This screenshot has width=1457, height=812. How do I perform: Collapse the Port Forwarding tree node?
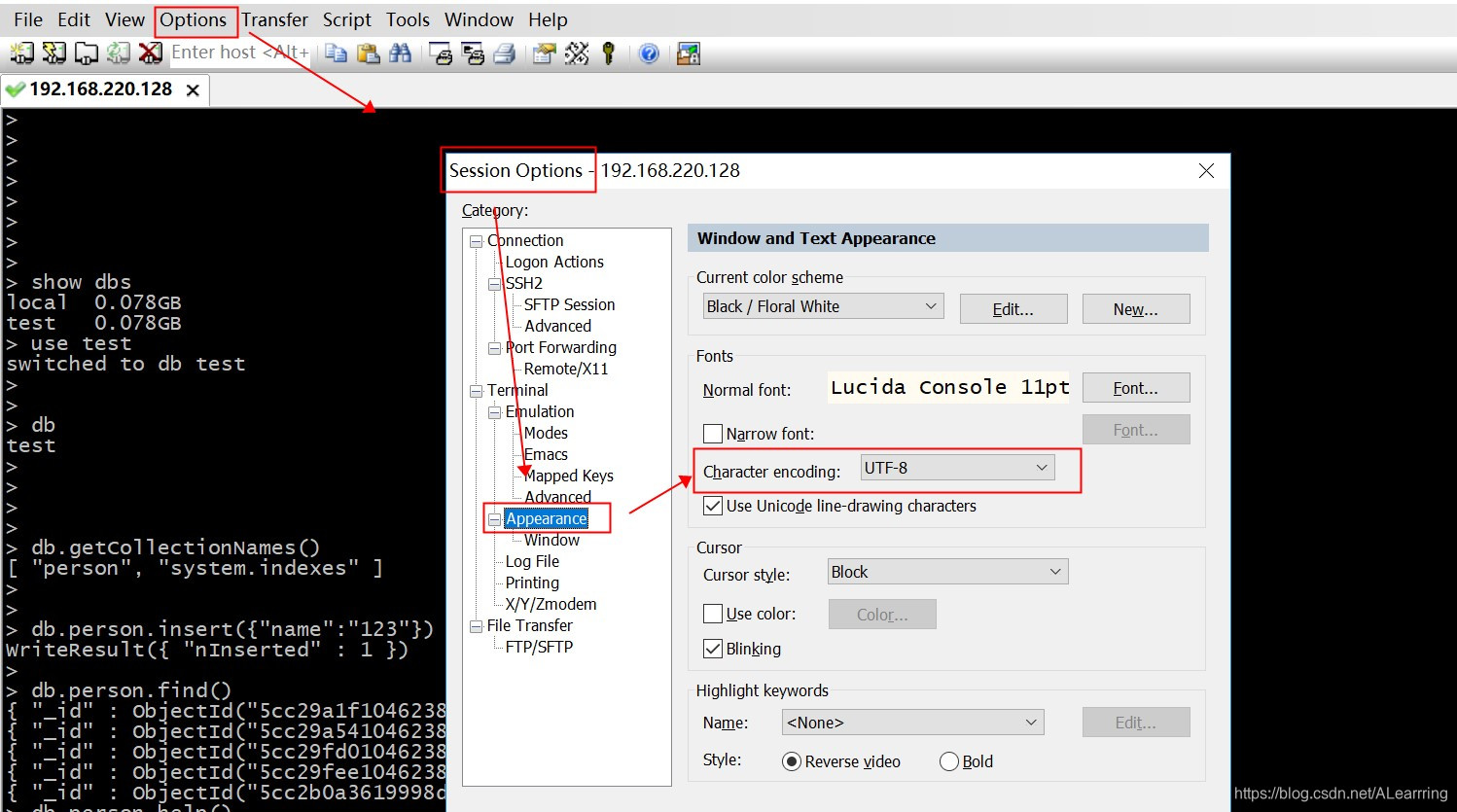point(494,348)
